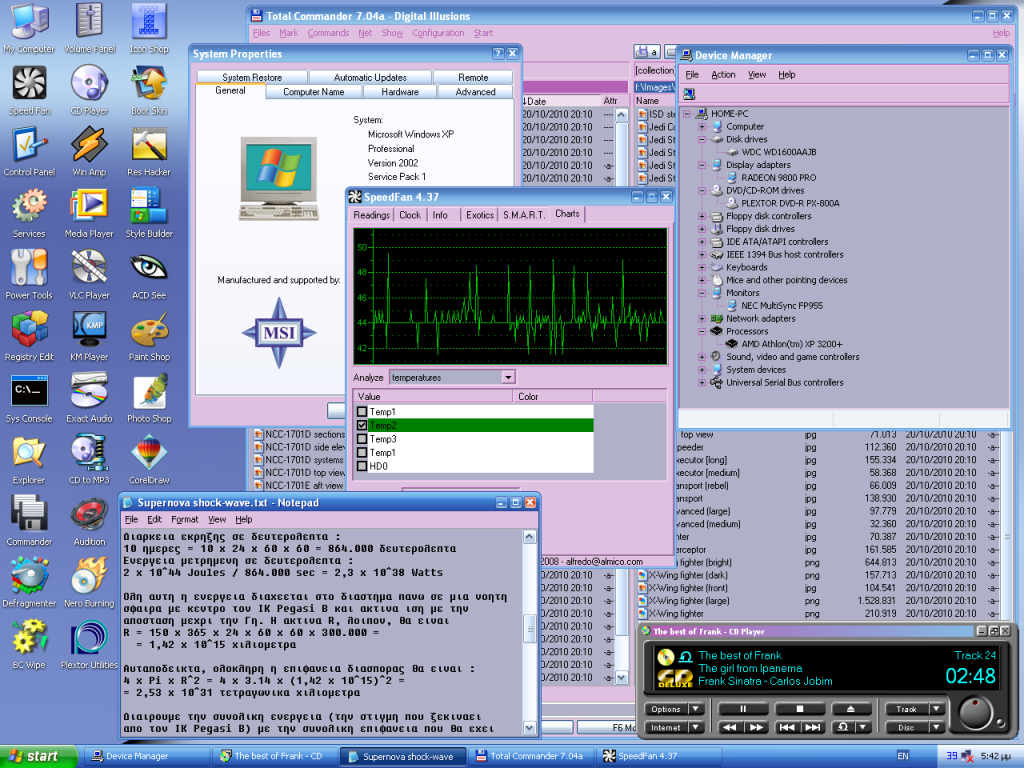Click the Notepad vertical scrollbar thumb
The image size is (1024, 768).
point(529,629)
